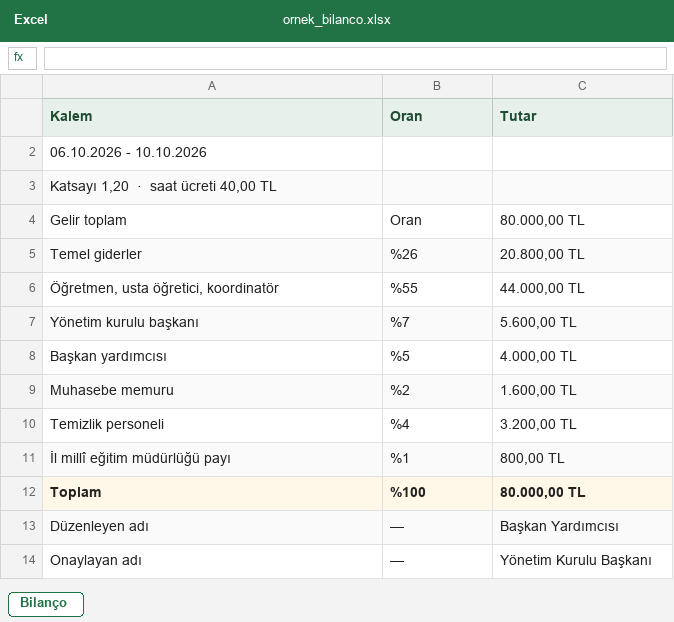Select the %1 cell
The width and height of the screenshot is (674, 622).
(x=437, y=459)
